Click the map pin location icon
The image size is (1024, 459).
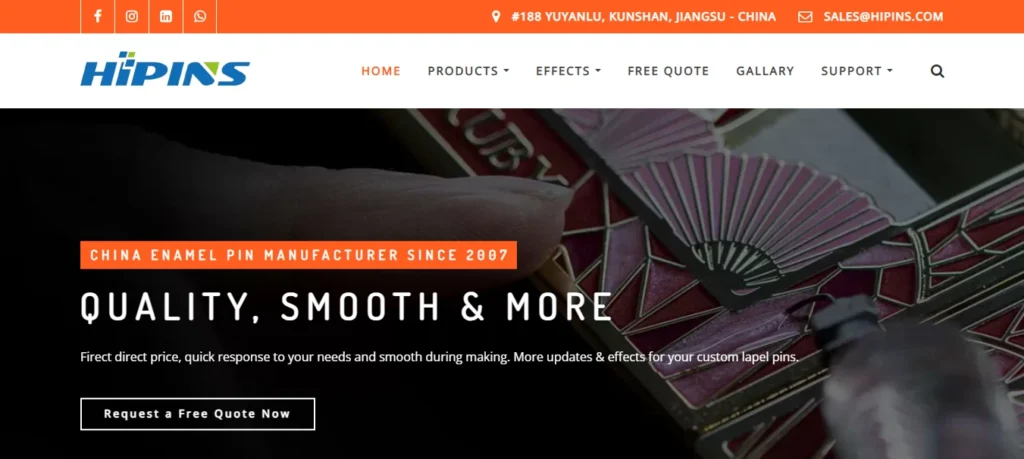point(496,16)
